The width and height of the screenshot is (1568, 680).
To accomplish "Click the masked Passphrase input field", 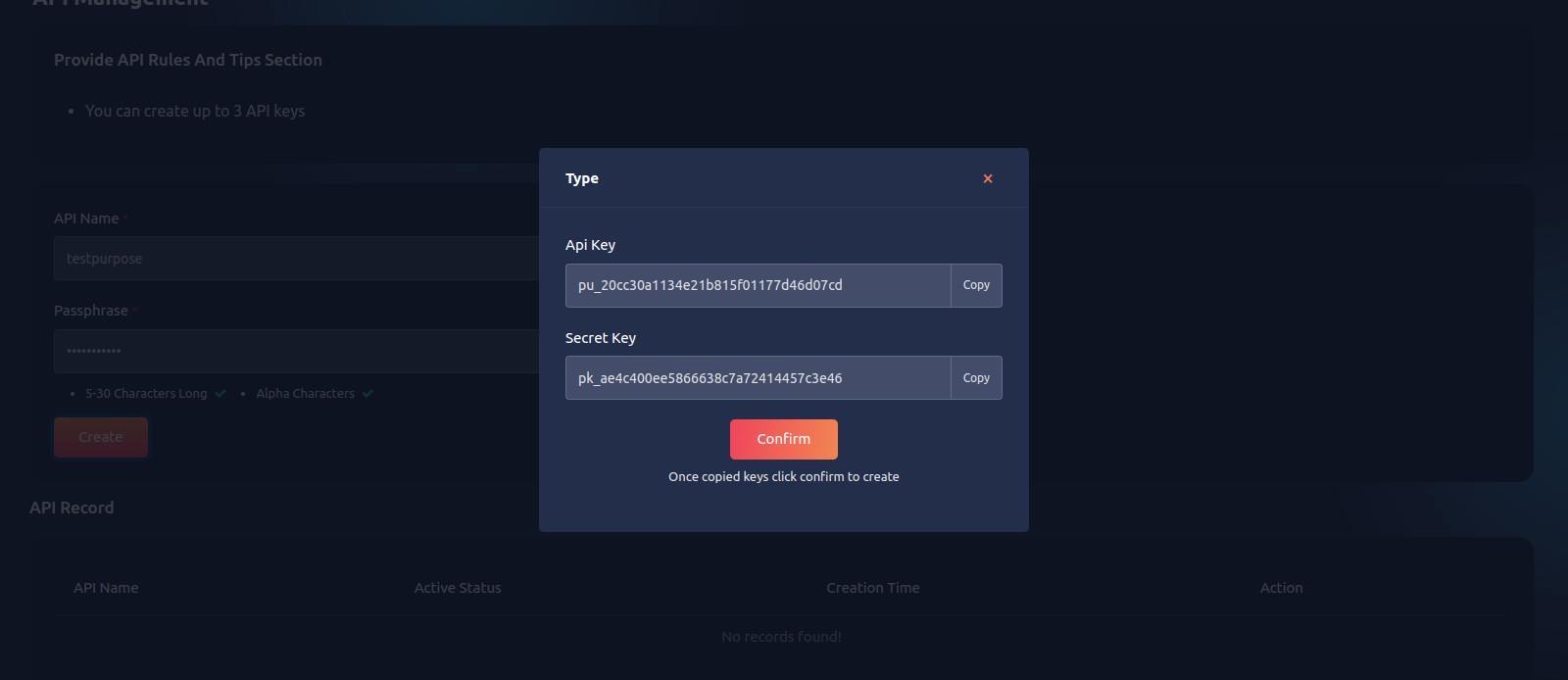I will coord(294,351).
